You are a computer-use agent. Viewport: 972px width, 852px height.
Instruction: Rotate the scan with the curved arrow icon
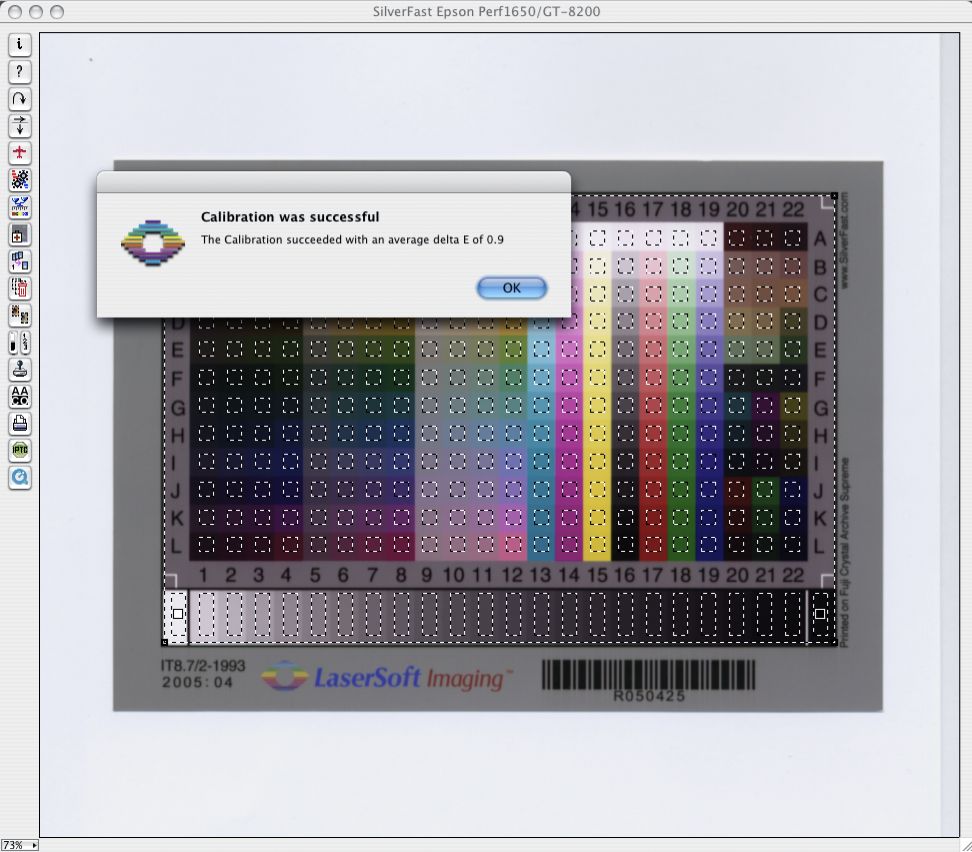click(x=19, y=99)
